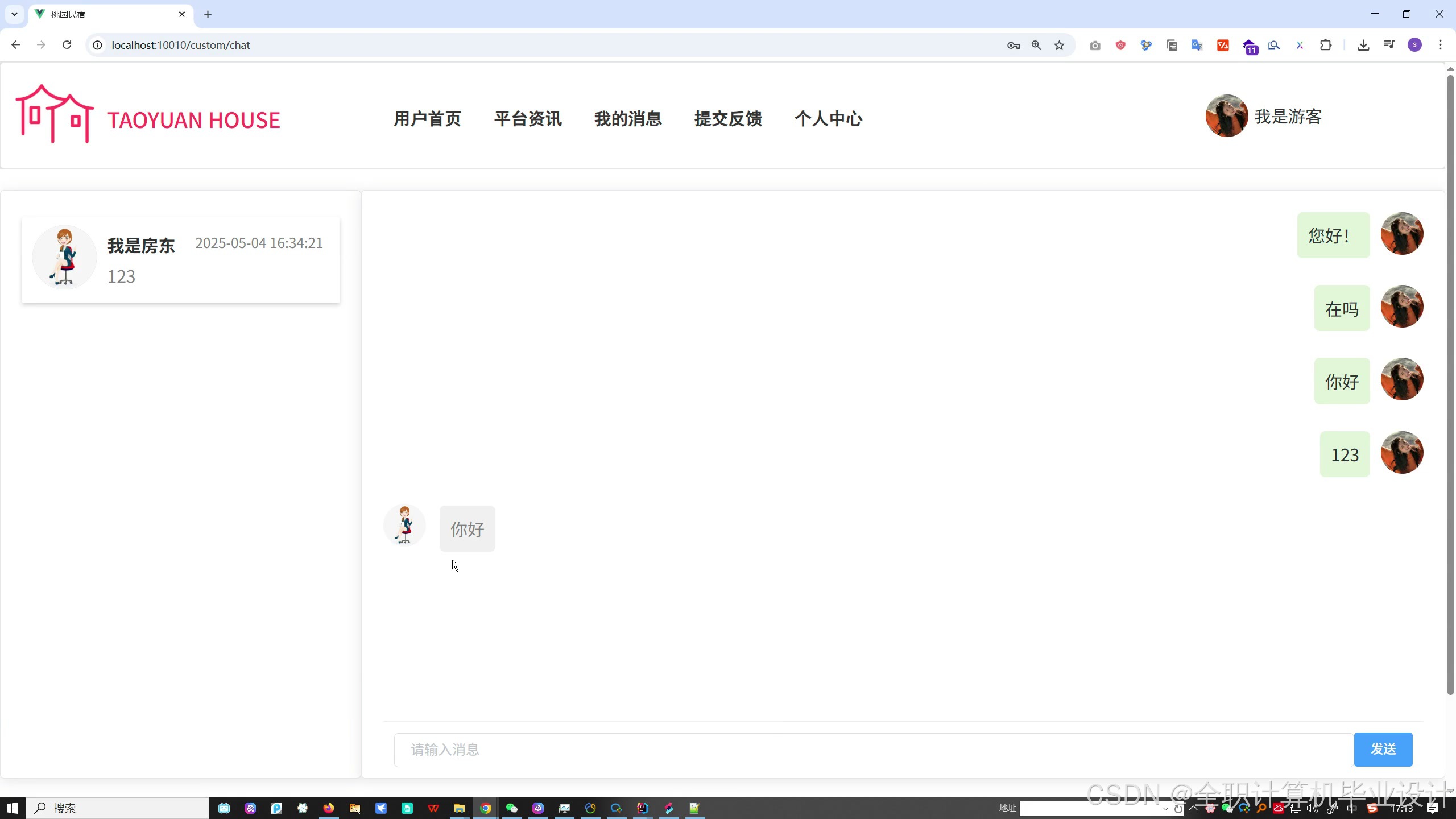This screenshot has width=1456, height=819.
Task: Focus the 请输入消息 message input
Action: [873, 750]
